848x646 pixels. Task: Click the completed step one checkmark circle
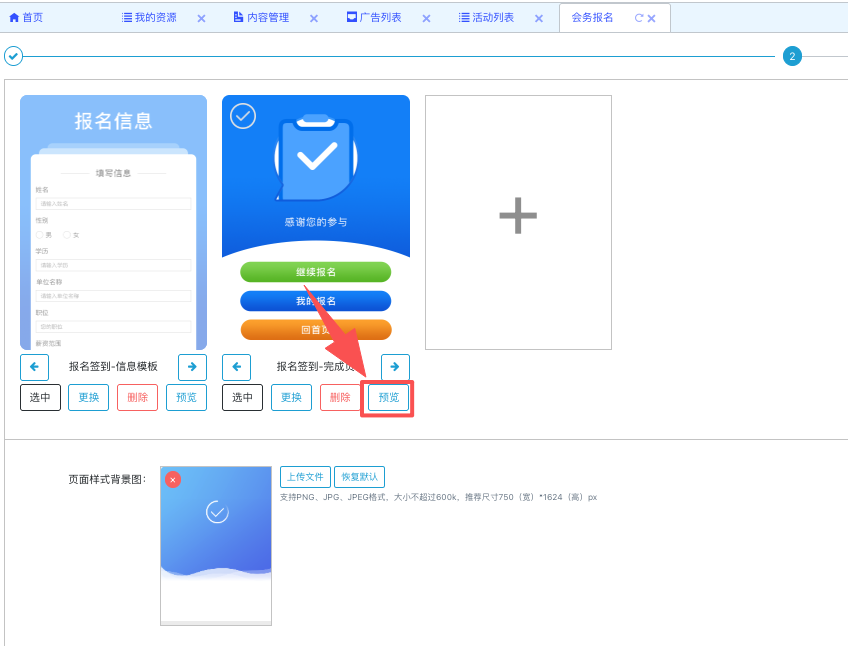click(x=13, y=56)
